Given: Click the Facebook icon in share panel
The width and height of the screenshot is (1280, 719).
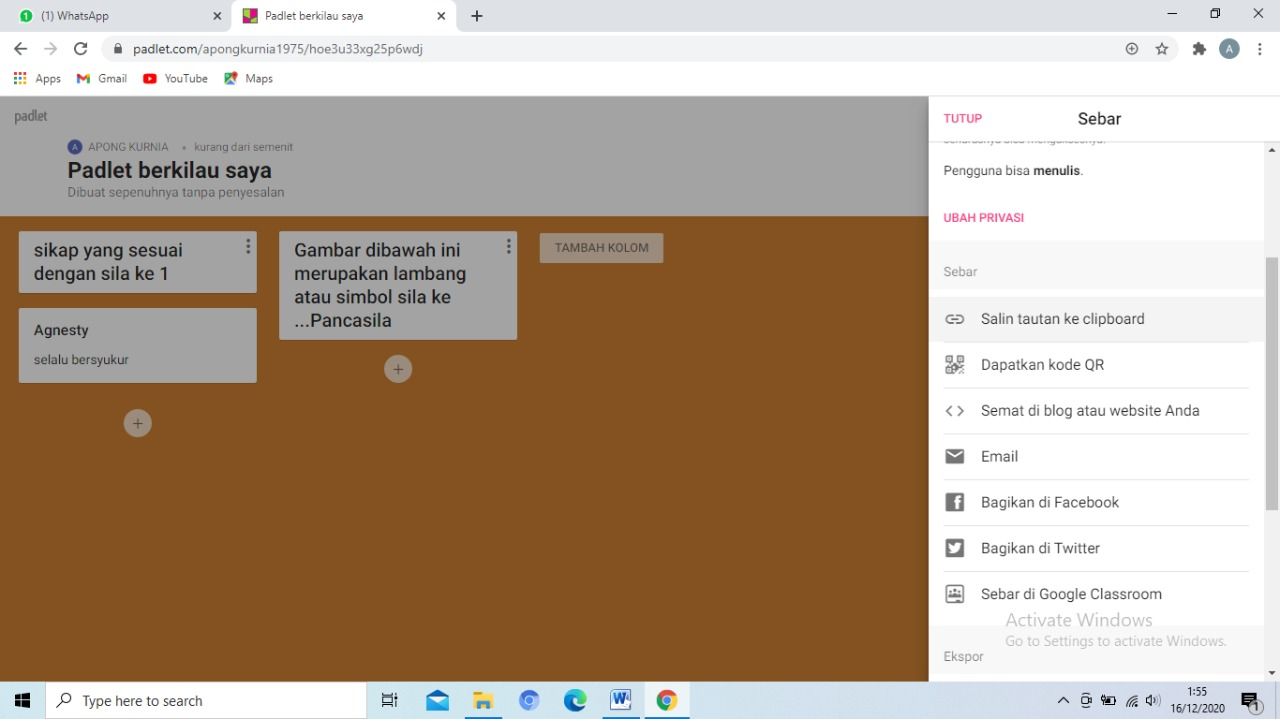Looking at the screenshot, I should point(955,503).
